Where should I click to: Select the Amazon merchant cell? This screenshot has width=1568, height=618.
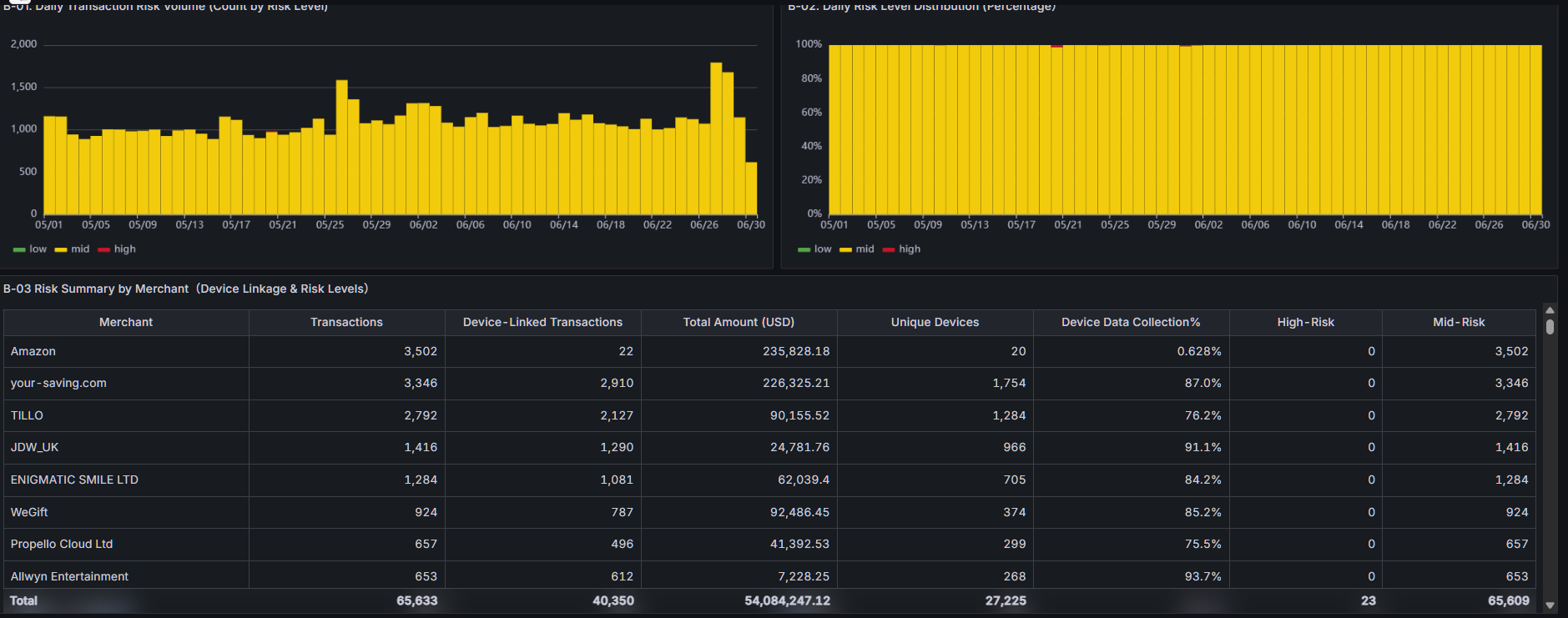point(33,352)
